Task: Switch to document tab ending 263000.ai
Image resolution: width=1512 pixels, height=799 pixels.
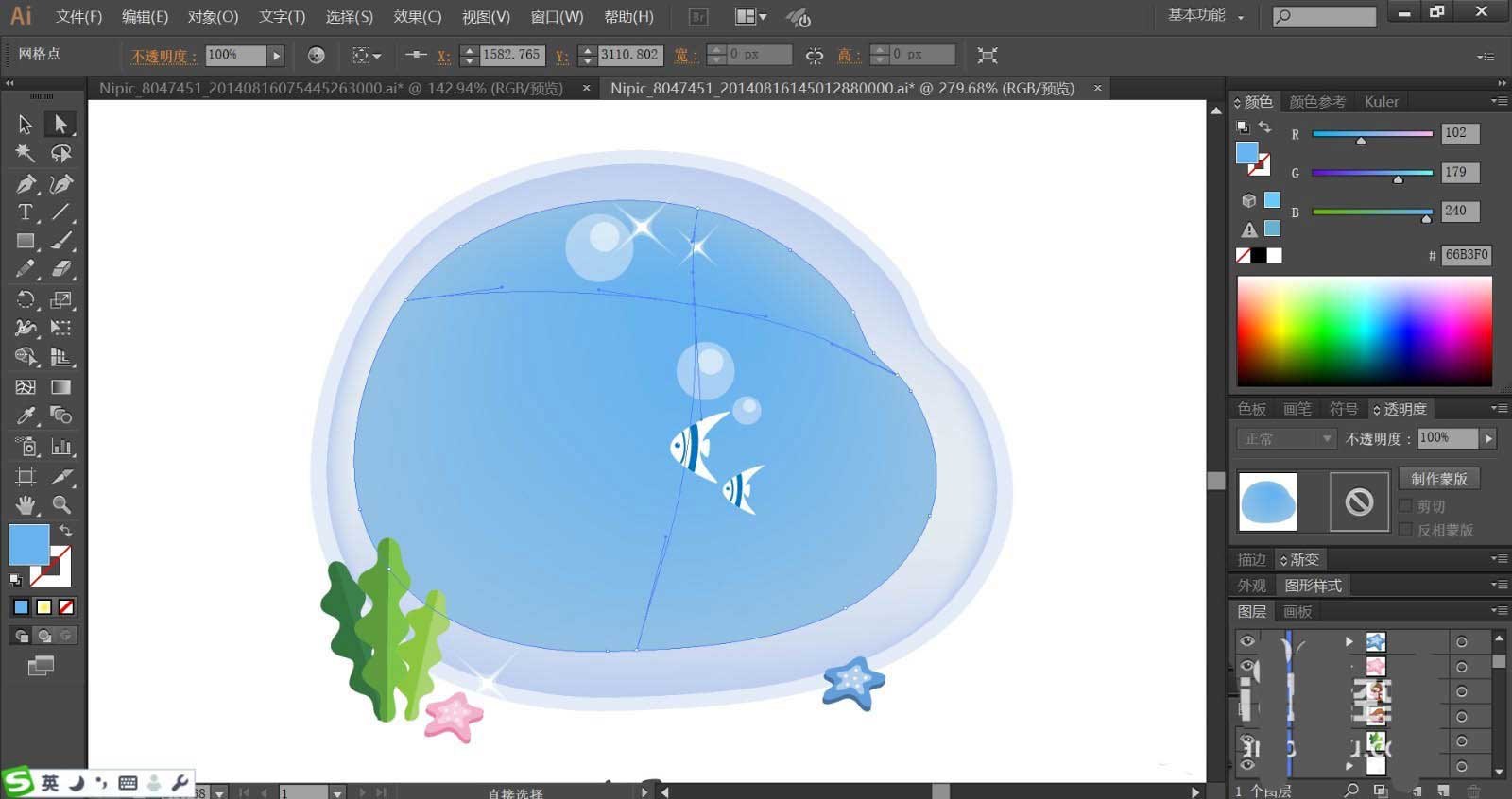Action: pyautogui.click(x=331, y=88)
